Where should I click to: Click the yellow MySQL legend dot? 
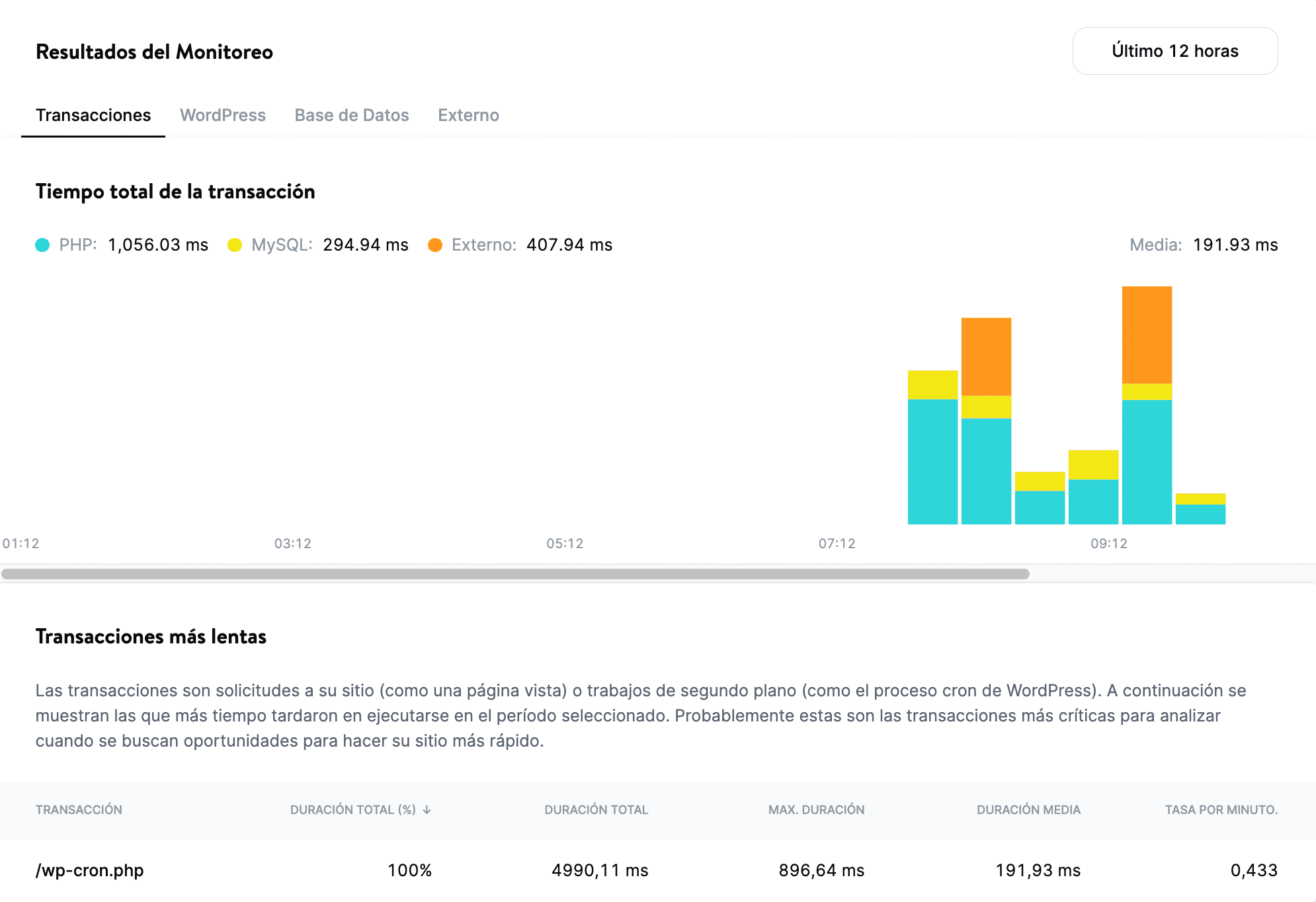235,245
